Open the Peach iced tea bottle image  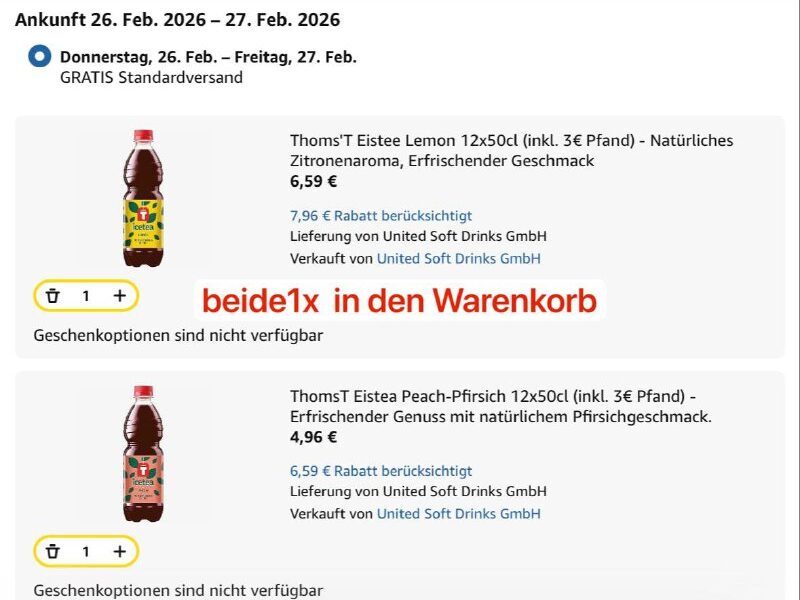point(143,453)
